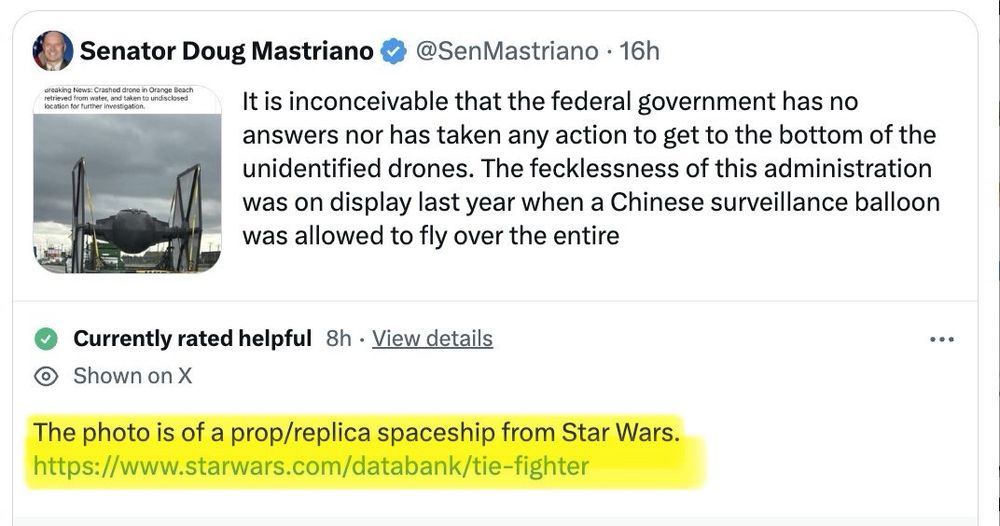Open View details for the note
1000x526 pixels.
click(x=432, y=339)
